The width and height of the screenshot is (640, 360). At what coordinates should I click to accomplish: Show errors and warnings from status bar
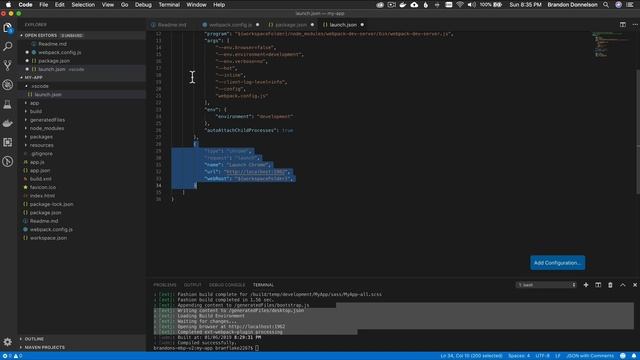click(x=12, y=356)
